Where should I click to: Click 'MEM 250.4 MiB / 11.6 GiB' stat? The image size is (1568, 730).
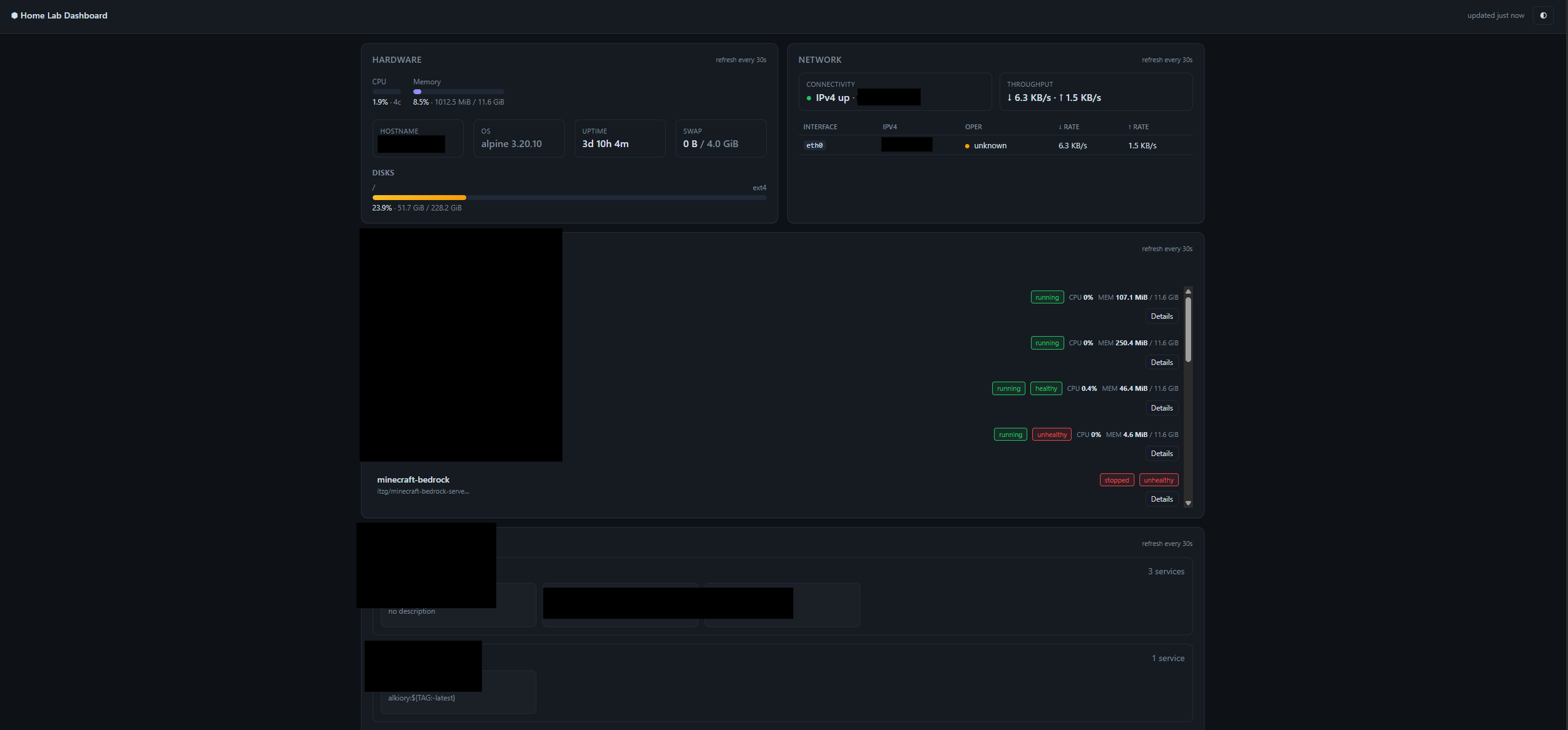pyautogui.click(x=1138, y=343)
